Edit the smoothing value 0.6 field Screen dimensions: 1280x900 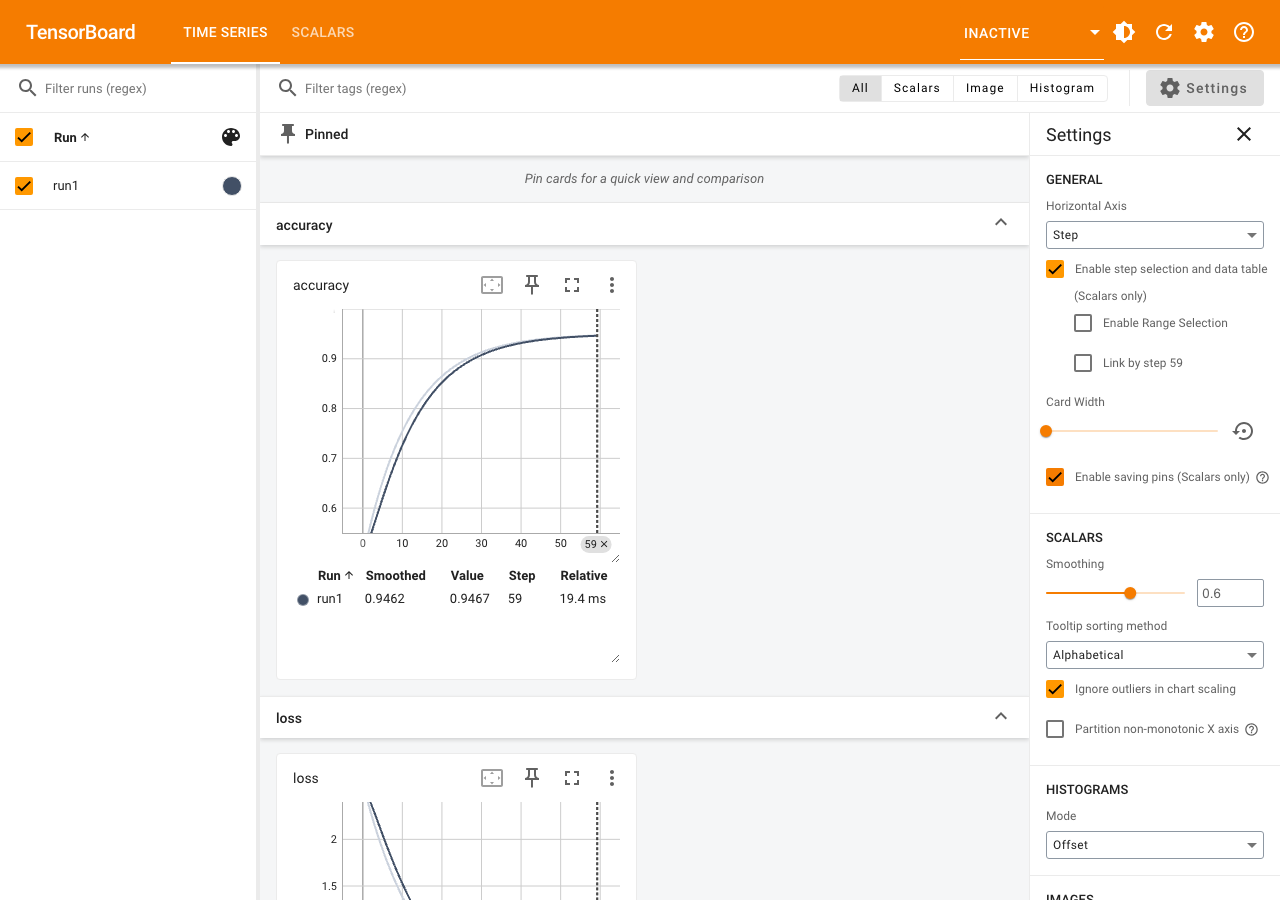[1230, 593]
